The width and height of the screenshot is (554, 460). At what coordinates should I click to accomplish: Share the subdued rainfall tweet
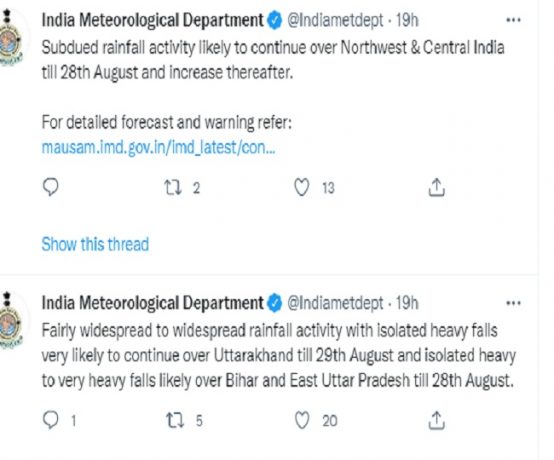(436, 187)
